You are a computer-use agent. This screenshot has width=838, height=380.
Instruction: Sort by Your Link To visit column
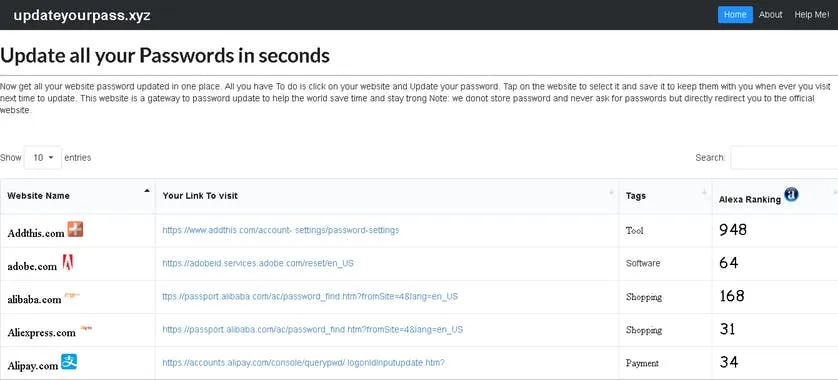387,196
